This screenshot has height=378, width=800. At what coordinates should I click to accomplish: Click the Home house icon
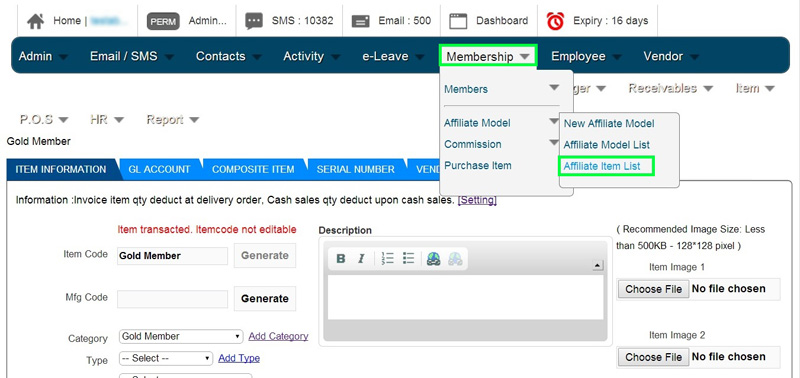click(x=35, y=21)
